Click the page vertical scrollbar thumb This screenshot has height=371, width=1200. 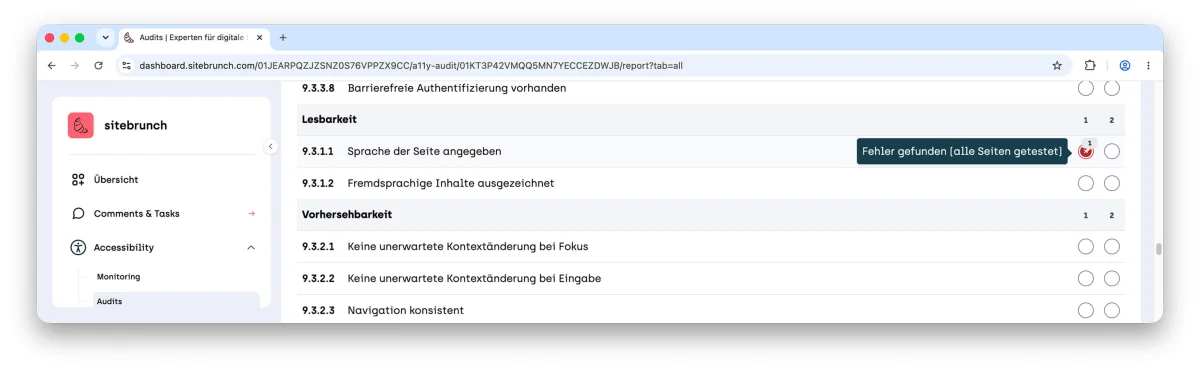1159,249
